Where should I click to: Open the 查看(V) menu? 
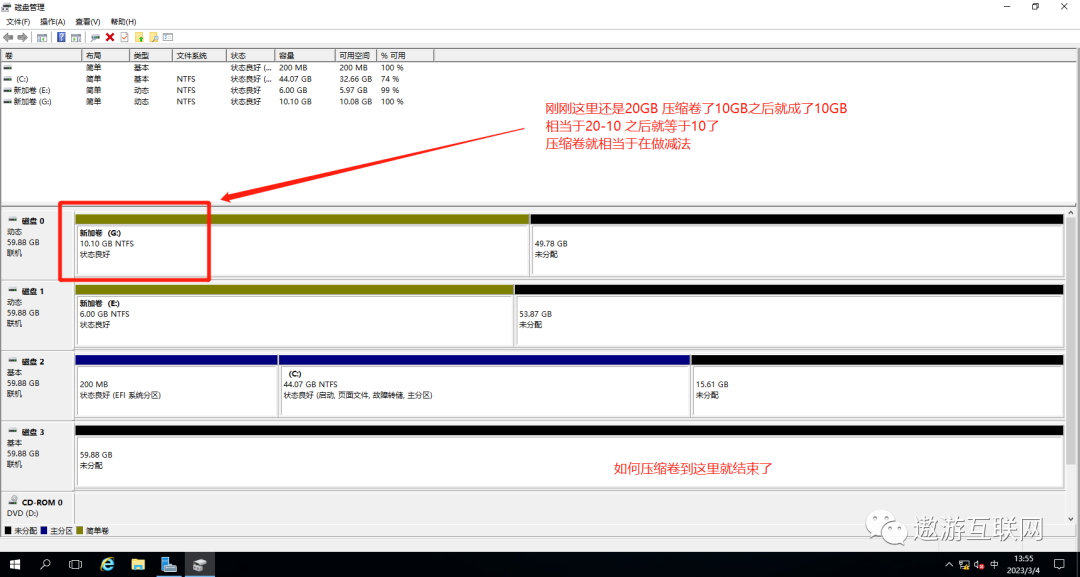click(87, 22)
